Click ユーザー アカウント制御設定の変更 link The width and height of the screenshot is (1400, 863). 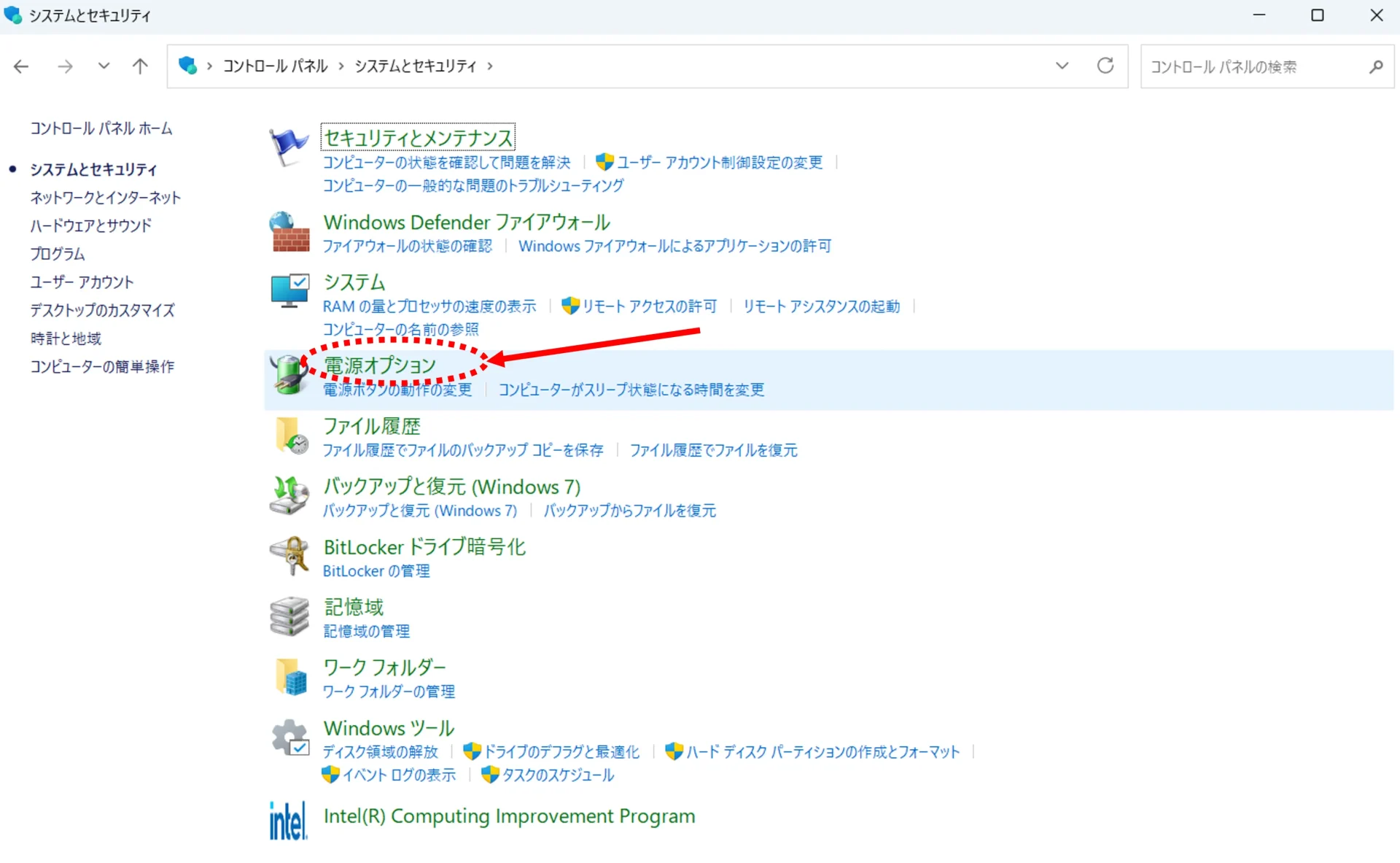(x=720, y=162)
